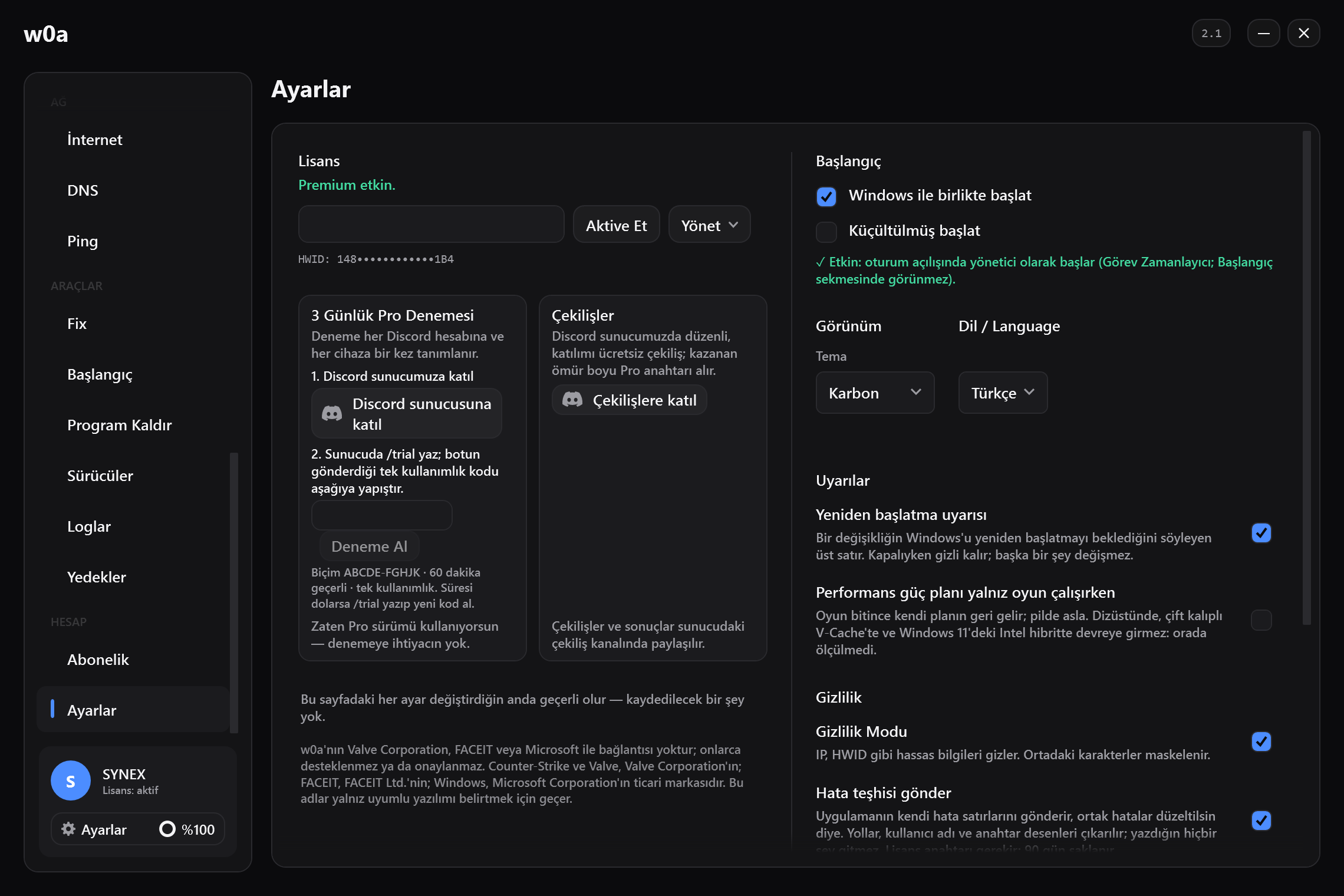Click the 'Deneme Al' button
This screenshot has width=1344, height=896.
point(370,546)
